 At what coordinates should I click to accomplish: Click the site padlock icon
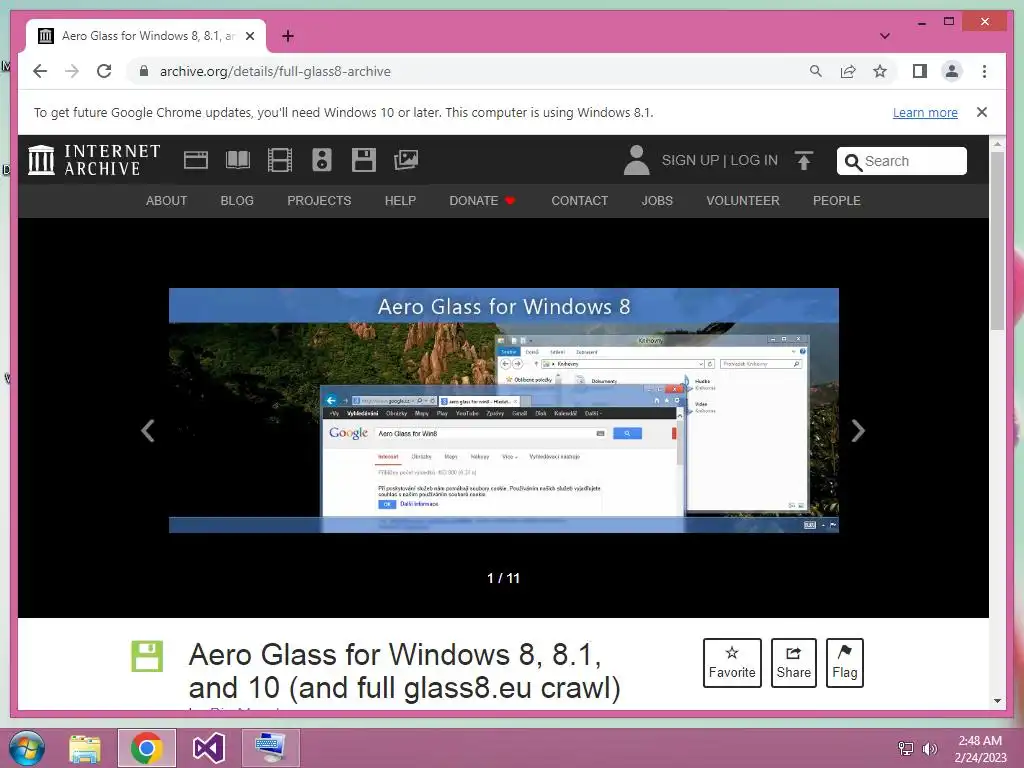point(144,71)
